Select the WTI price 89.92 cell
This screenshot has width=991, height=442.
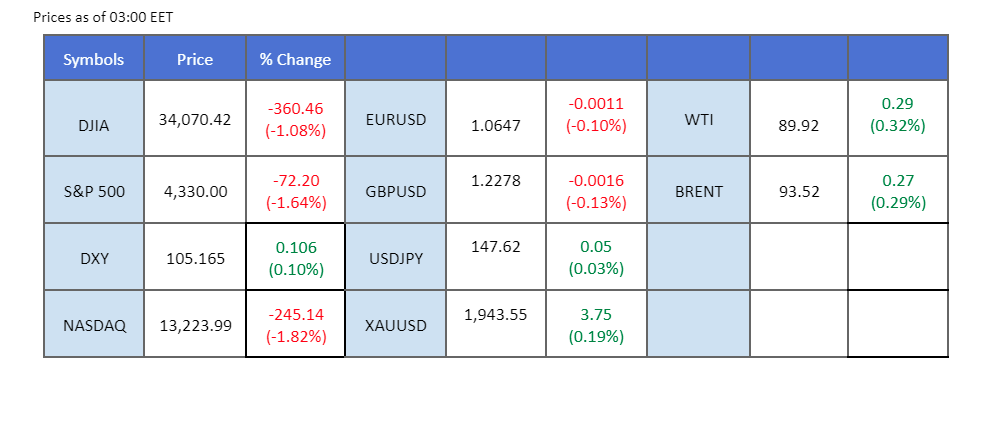point(798,127)
